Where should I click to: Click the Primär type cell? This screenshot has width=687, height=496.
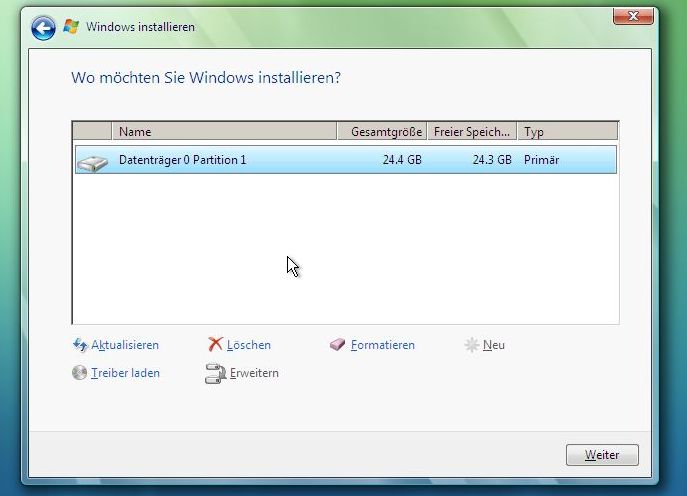pyautogui.click(x=542, y=160)
